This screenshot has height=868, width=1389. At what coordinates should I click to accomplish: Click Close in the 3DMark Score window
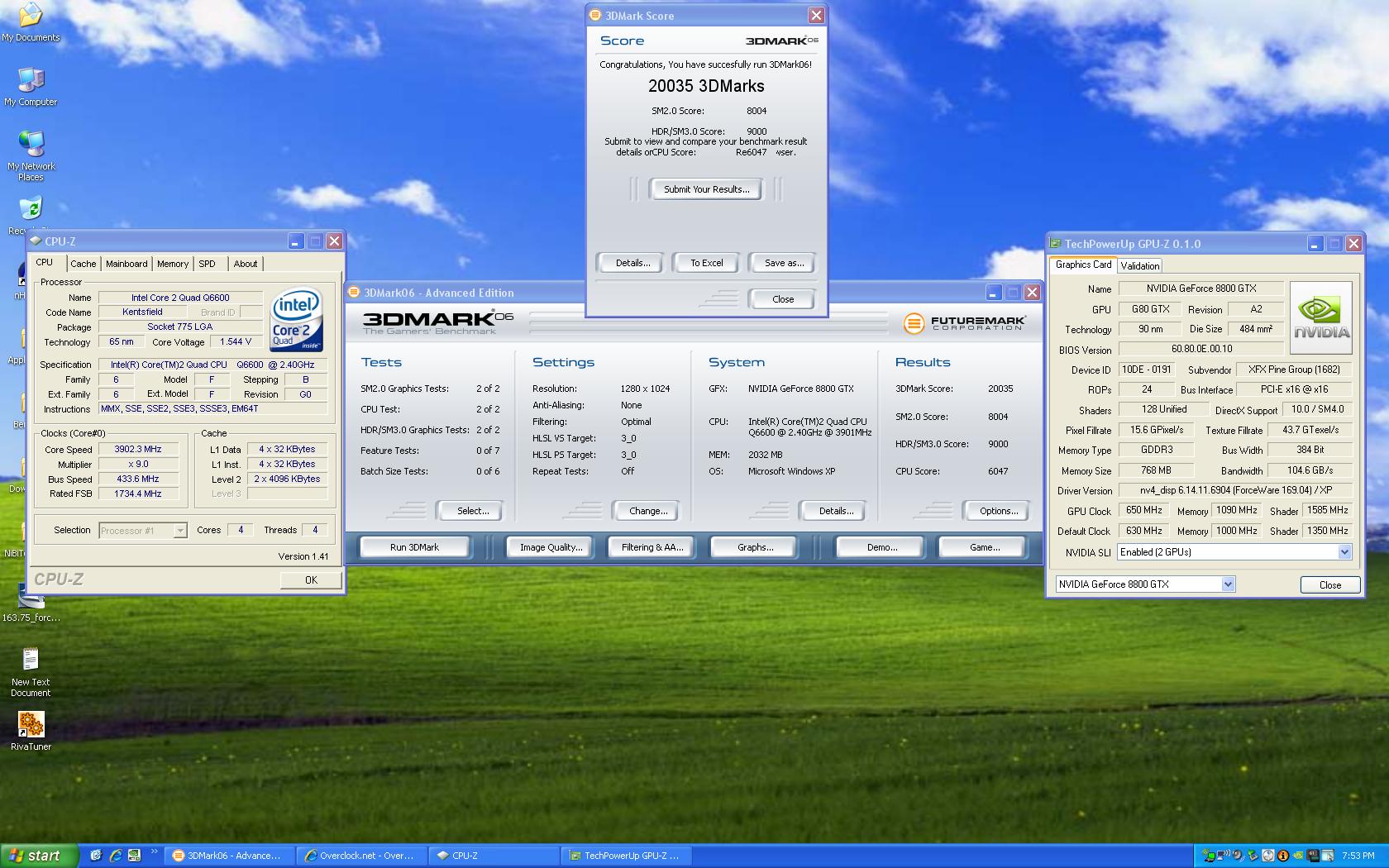pyautogui.click(x=783, y=299)
